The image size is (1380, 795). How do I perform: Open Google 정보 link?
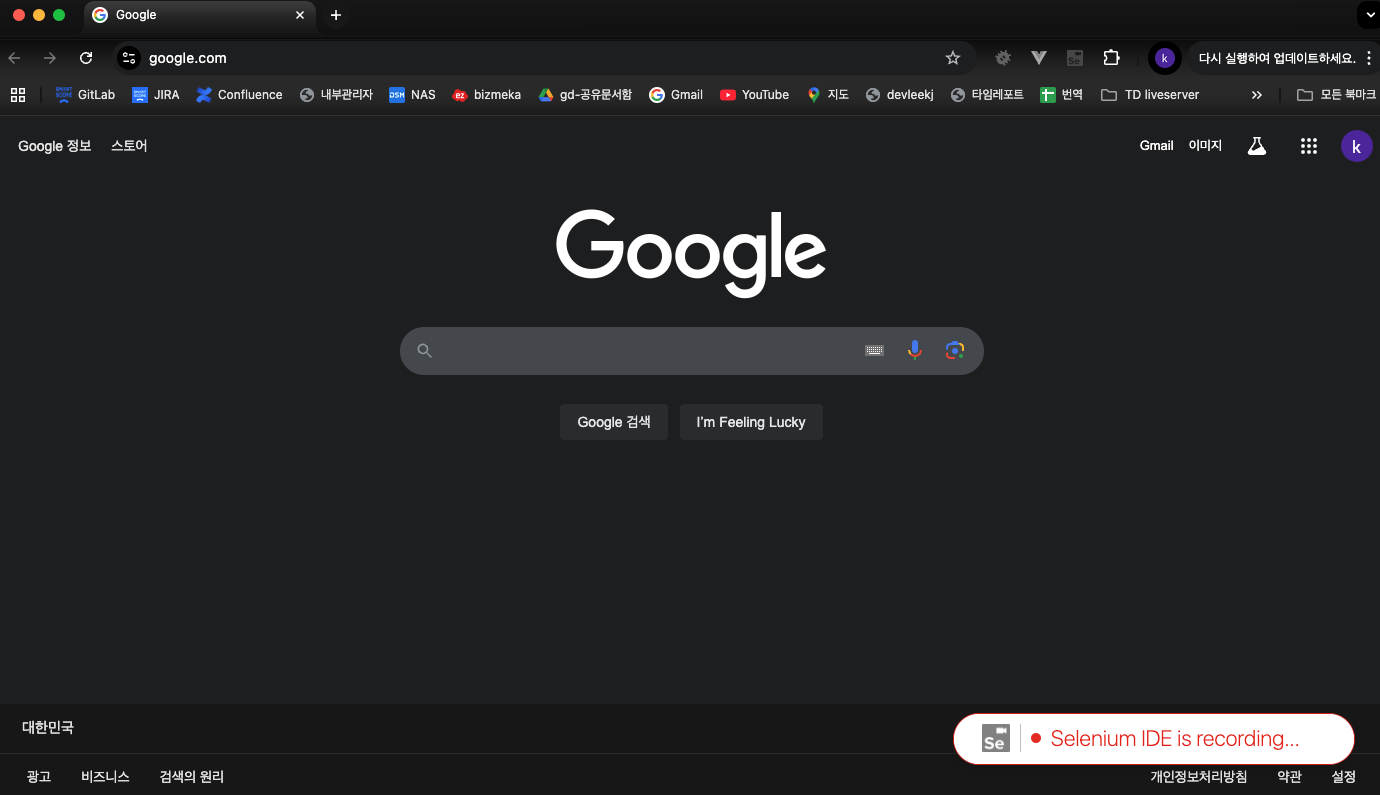point(55,146)
